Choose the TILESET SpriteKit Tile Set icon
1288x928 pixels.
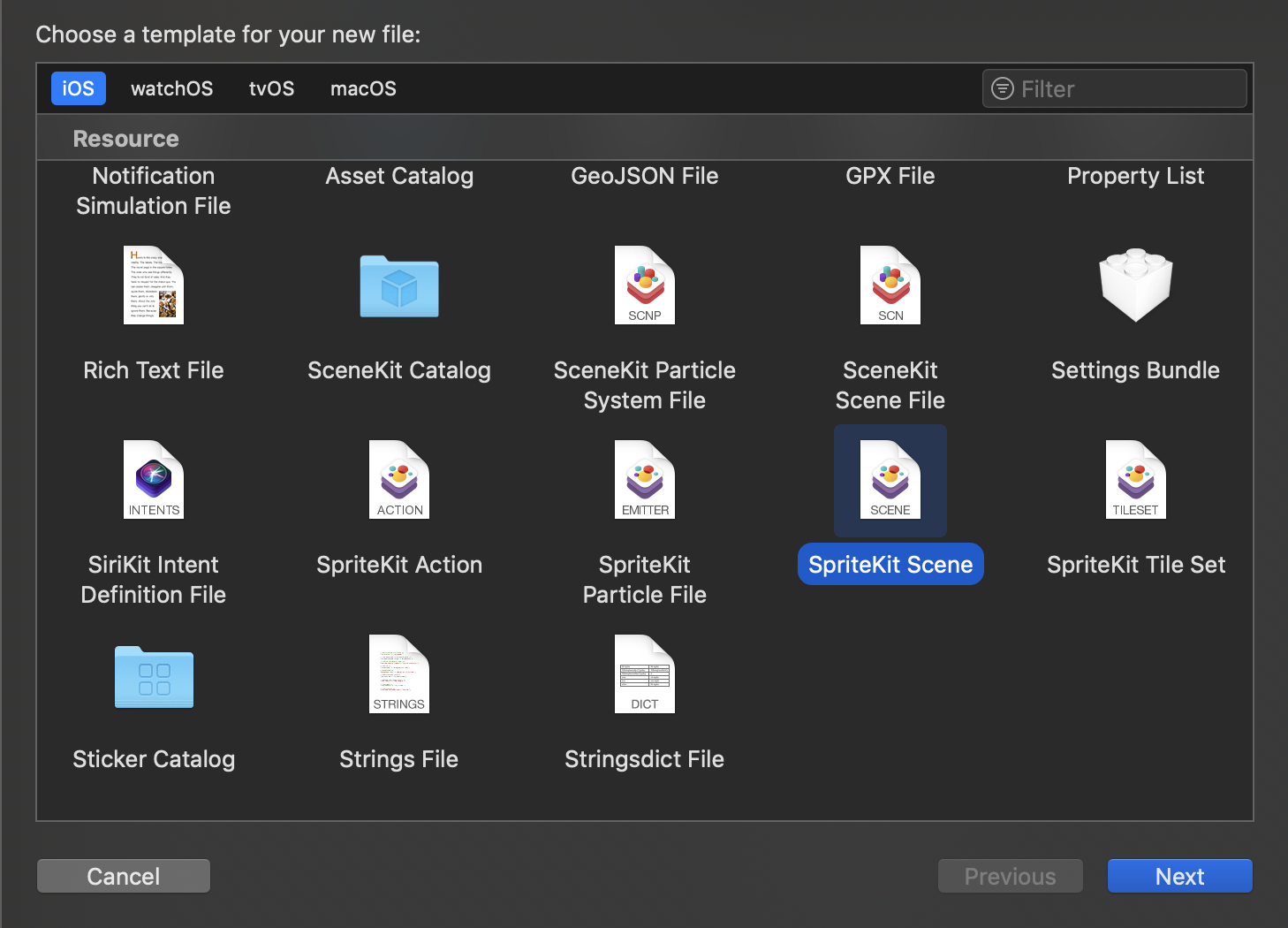[1136, 480]
